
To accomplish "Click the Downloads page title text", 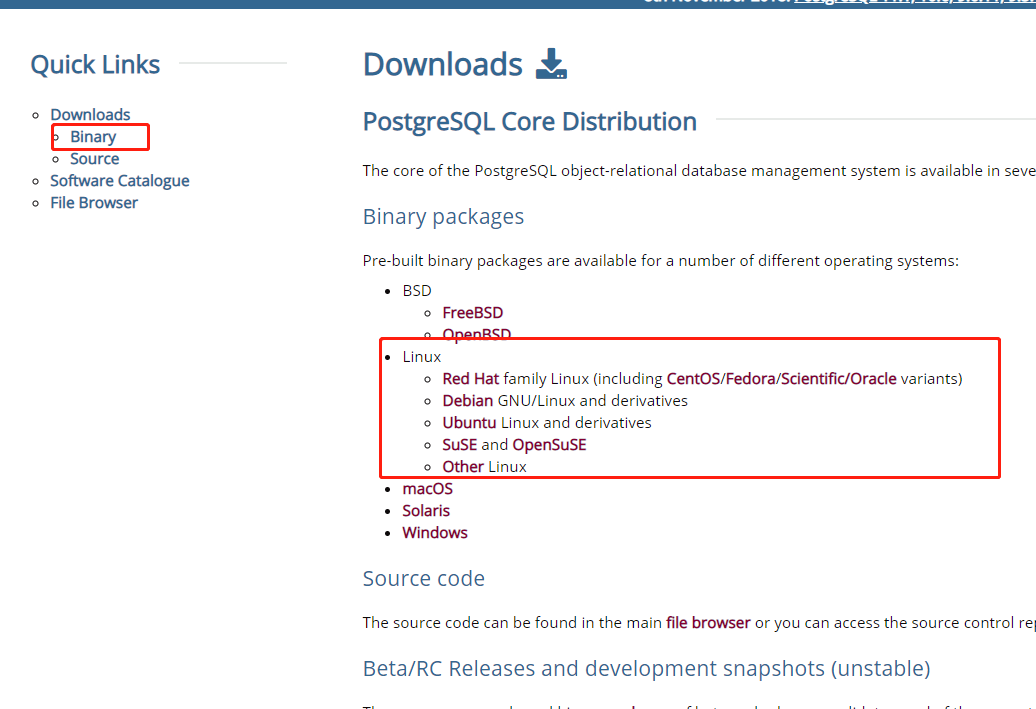I will [443, 64].
